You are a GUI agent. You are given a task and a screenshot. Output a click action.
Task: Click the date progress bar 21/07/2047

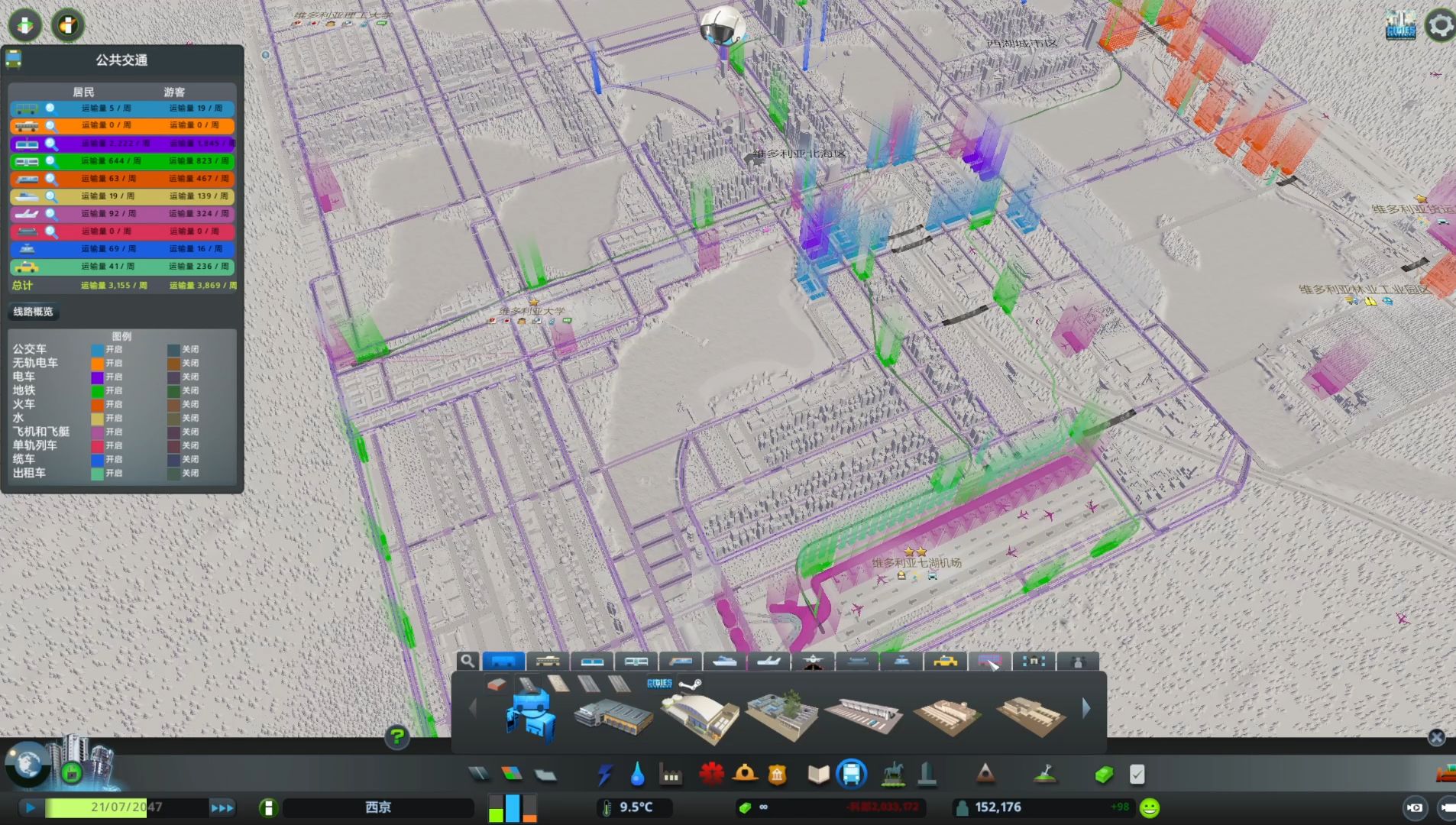pos(126,807)
